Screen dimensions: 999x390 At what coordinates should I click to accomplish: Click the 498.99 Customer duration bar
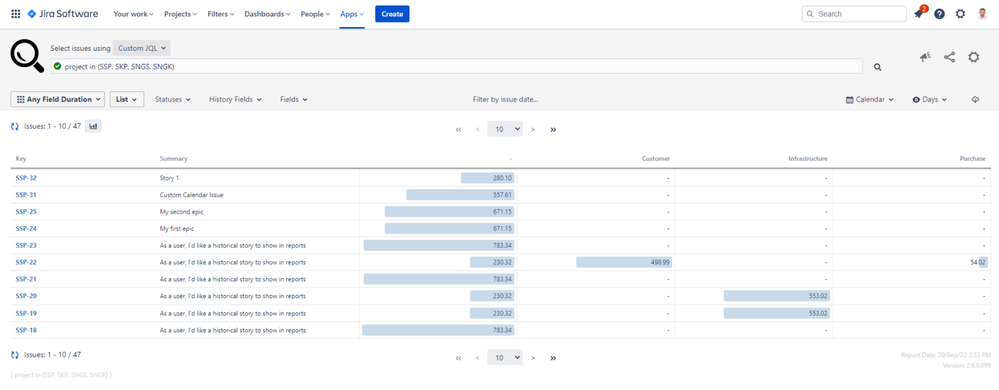[625, 262]
